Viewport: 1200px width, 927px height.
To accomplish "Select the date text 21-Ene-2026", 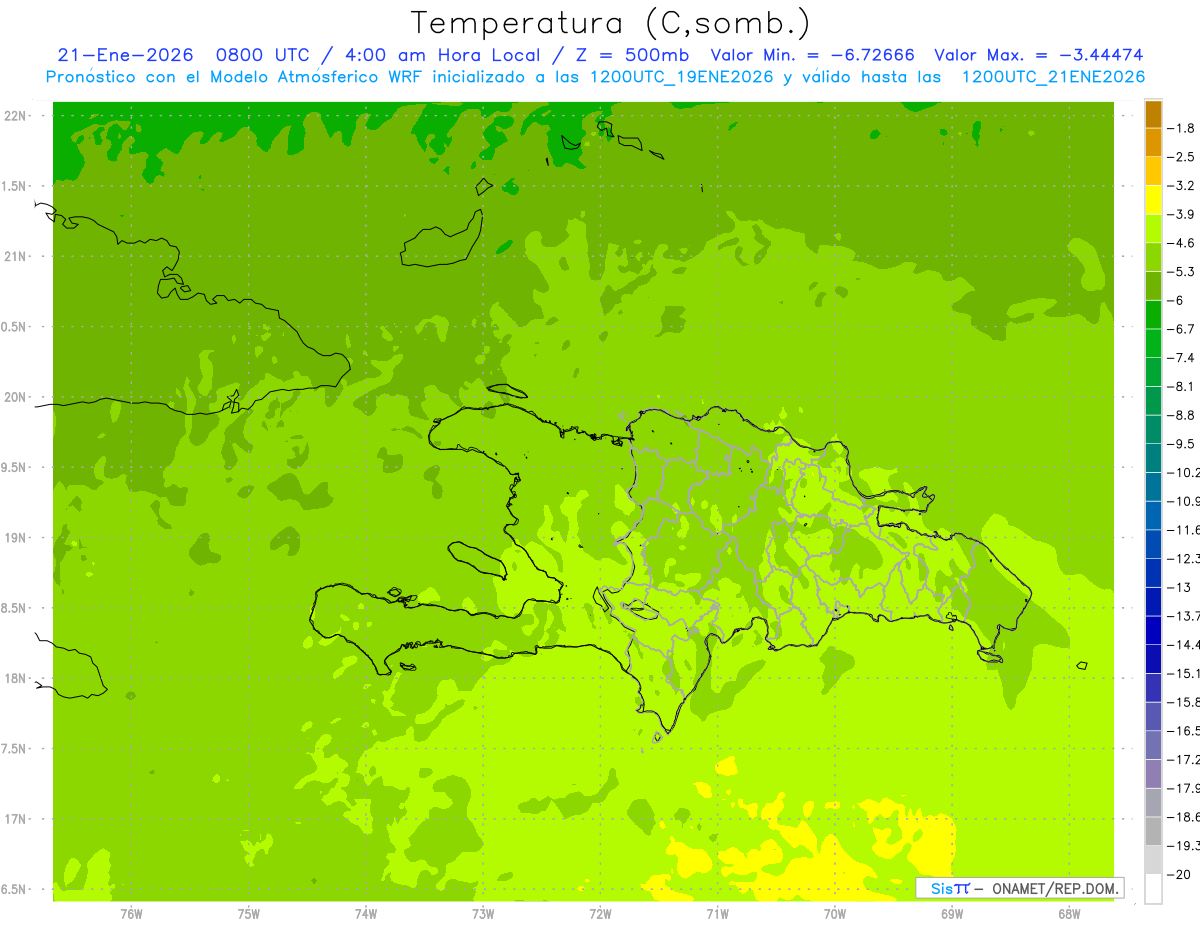I will point(125,55).
